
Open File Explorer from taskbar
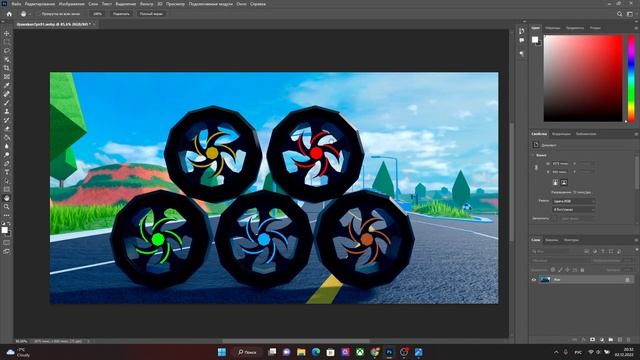[301, 352]
